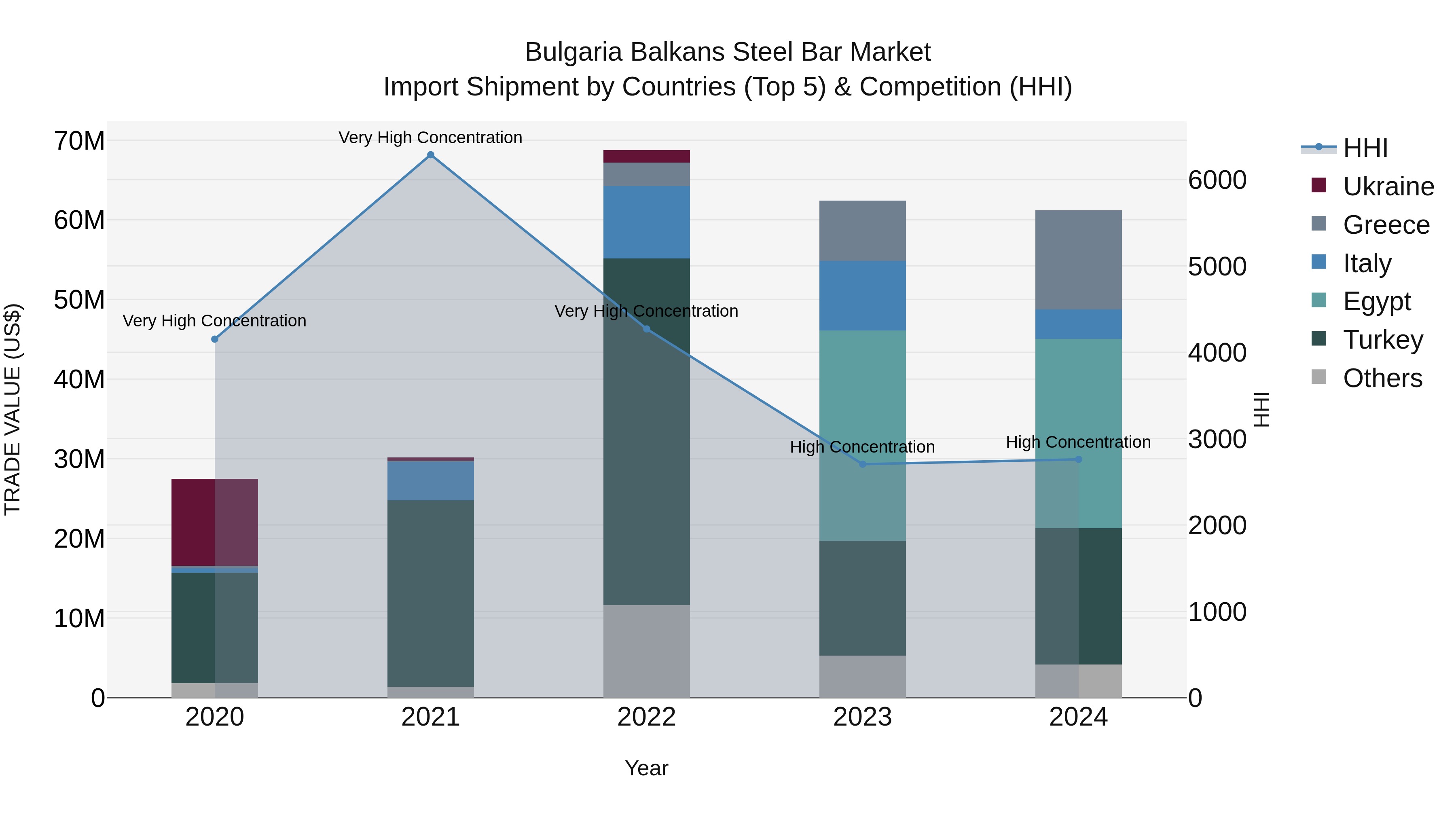Click the HHI line marker for 2024
Screen dimensions: 1456x819
(x=1078, y=459)
